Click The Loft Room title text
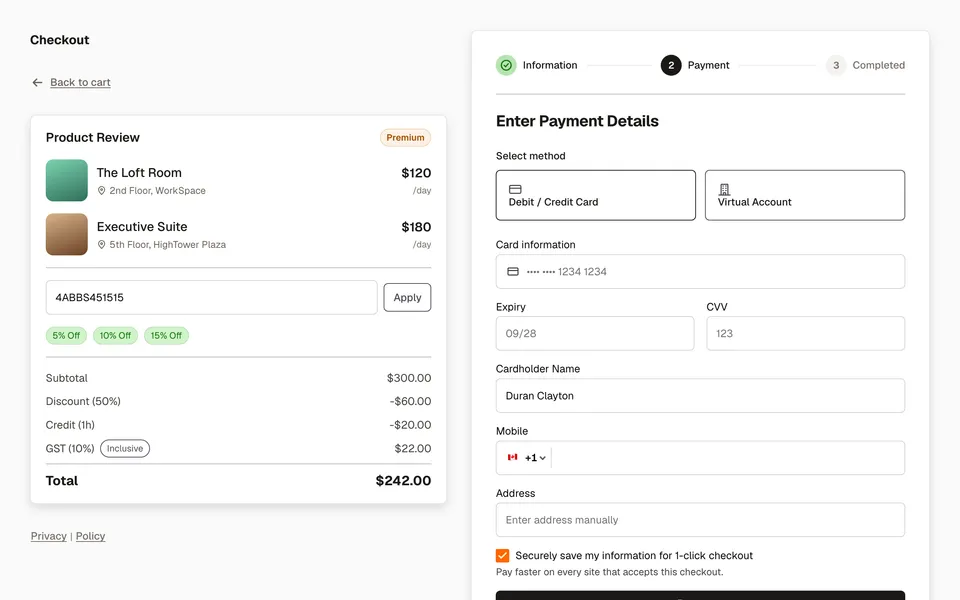 click(139, 173)
